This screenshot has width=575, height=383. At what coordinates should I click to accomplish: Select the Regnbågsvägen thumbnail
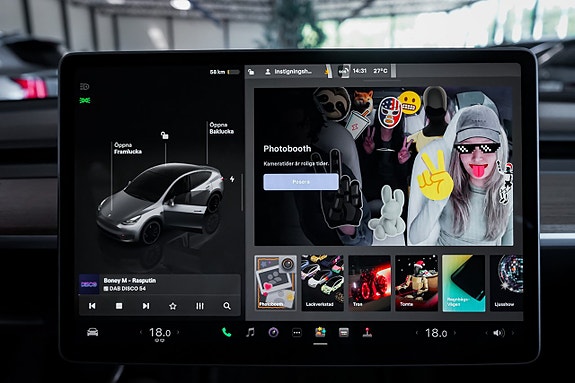pos(464,283)
